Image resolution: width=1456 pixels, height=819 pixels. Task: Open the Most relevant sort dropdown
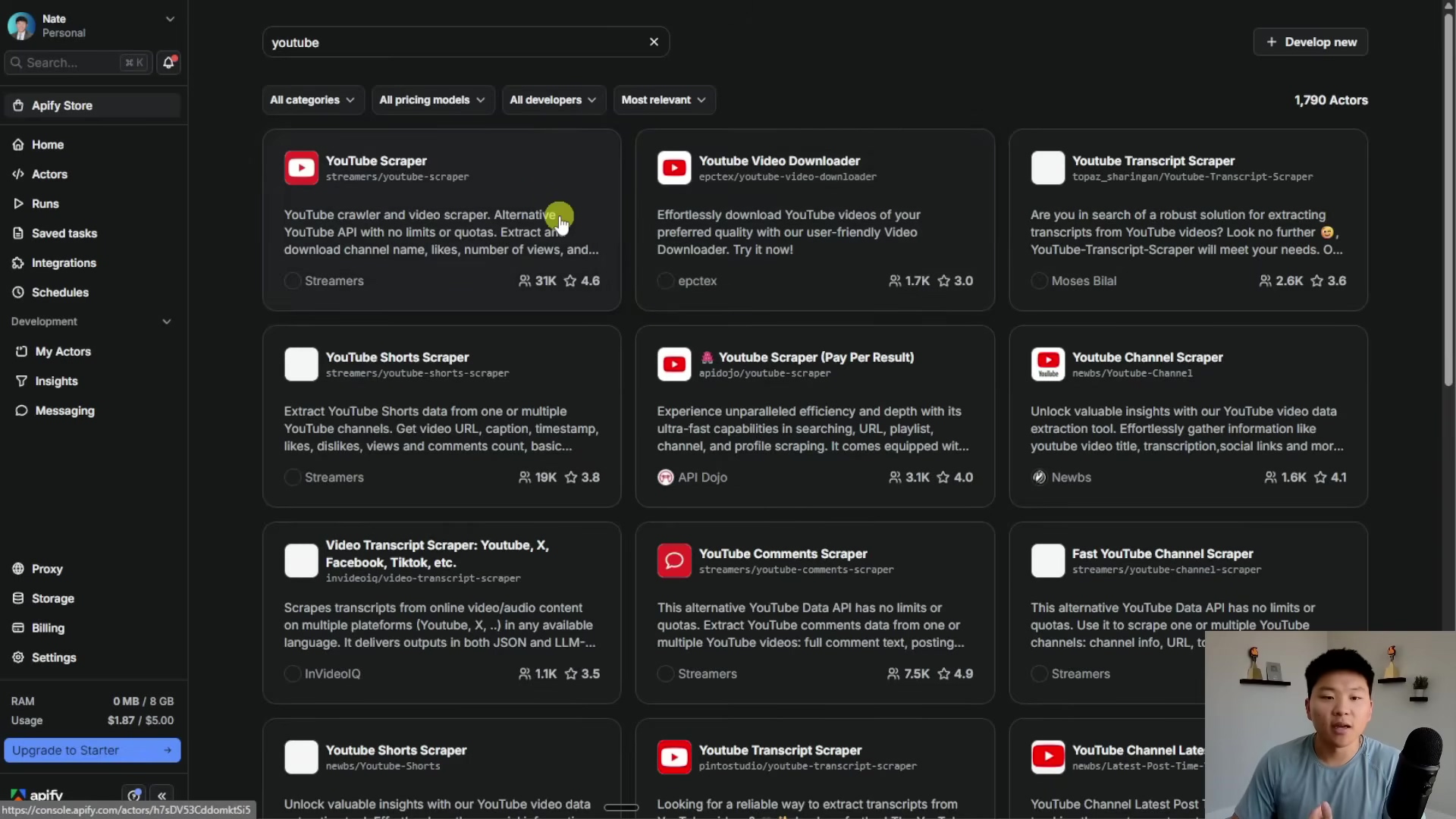click(x=664, y=100)
